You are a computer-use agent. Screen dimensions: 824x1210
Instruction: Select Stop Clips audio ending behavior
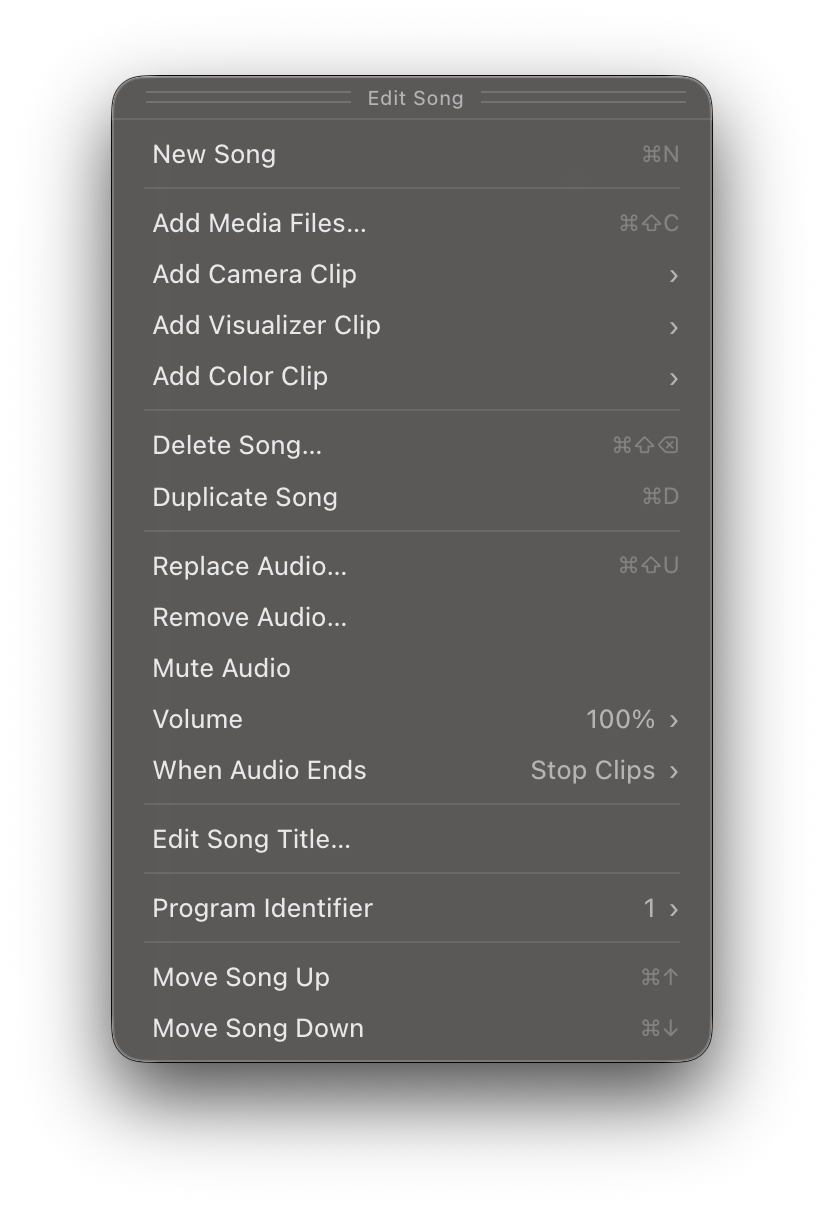(x=592, y=770)
